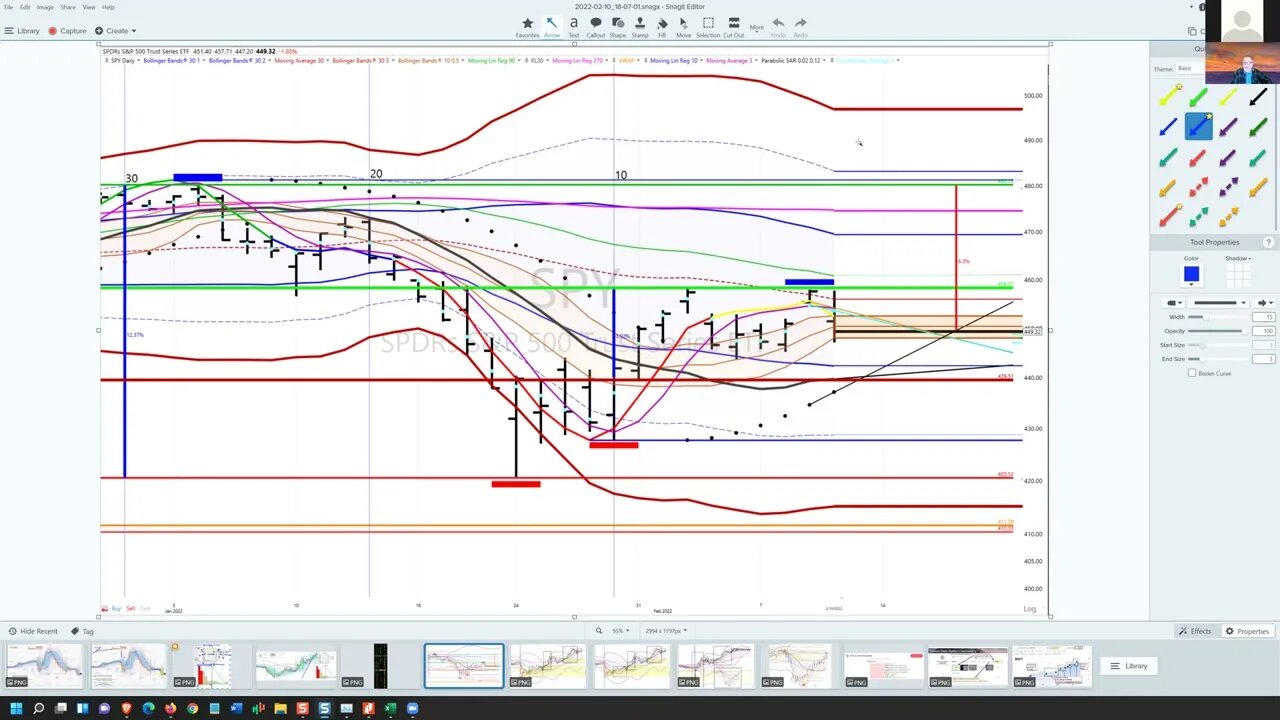Toggle the Effects panel
The height and width of the screenshot is (720, 1280).
click(x=1195, y=631)
